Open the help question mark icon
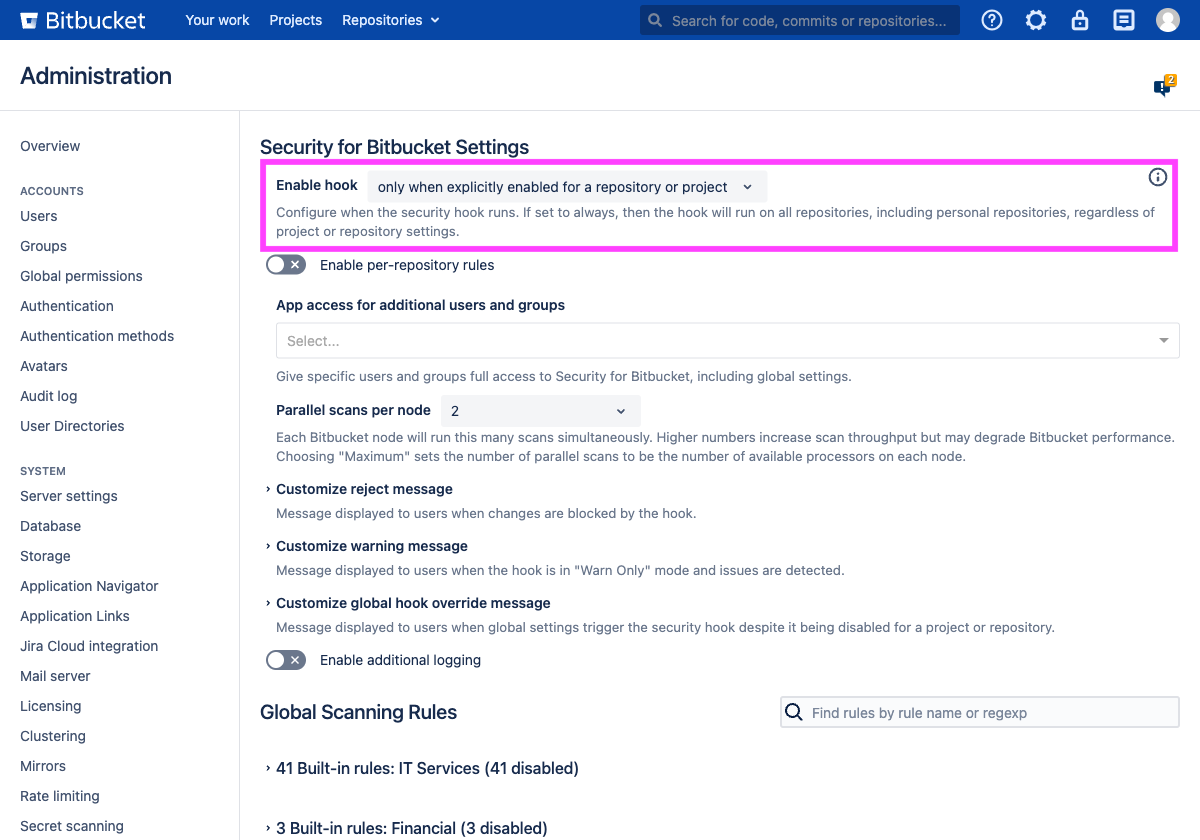Image resolution: width=1200 pixels, height=840 pixels. coord(992,20)
